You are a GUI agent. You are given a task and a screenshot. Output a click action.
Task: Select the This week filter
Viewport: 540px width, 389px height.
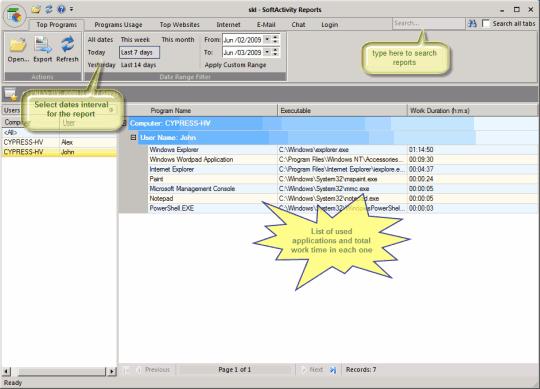pyautogui.click(x=135, y=40)
